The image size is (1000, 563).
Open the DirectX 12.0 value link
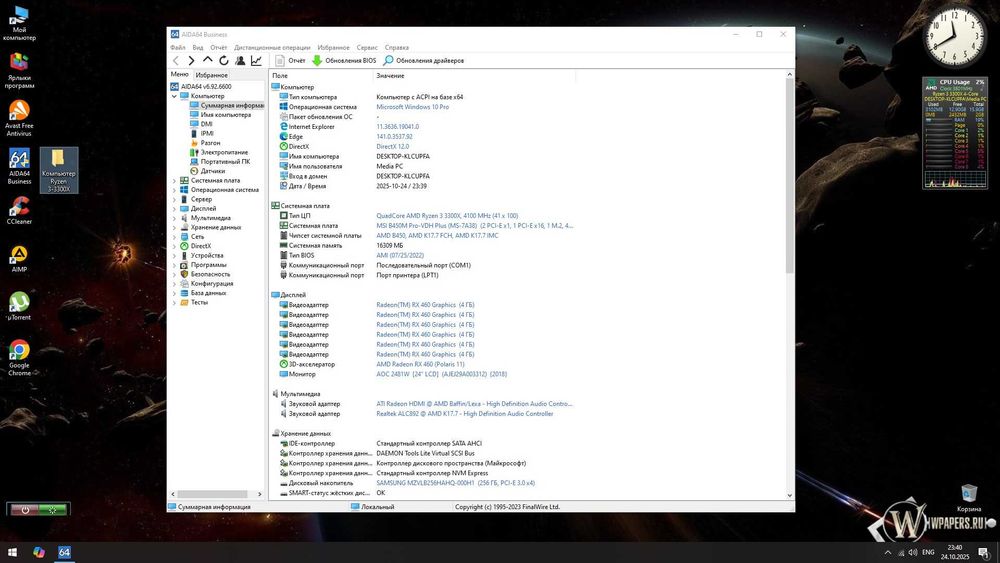(393, 147)
